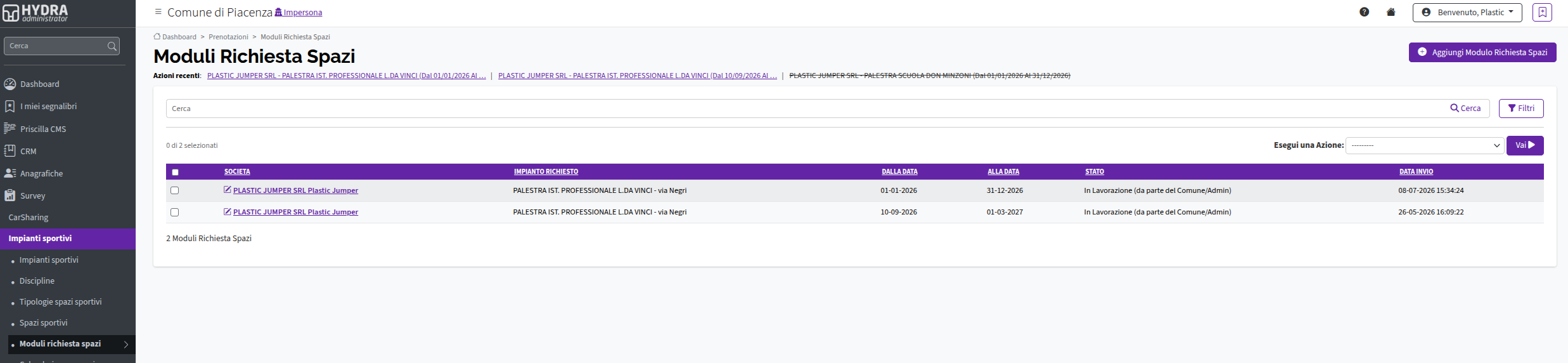Viewport: 1568px width, 363px height.
Task: Toggle the hamburger menu icon
Action: point(158,12)
